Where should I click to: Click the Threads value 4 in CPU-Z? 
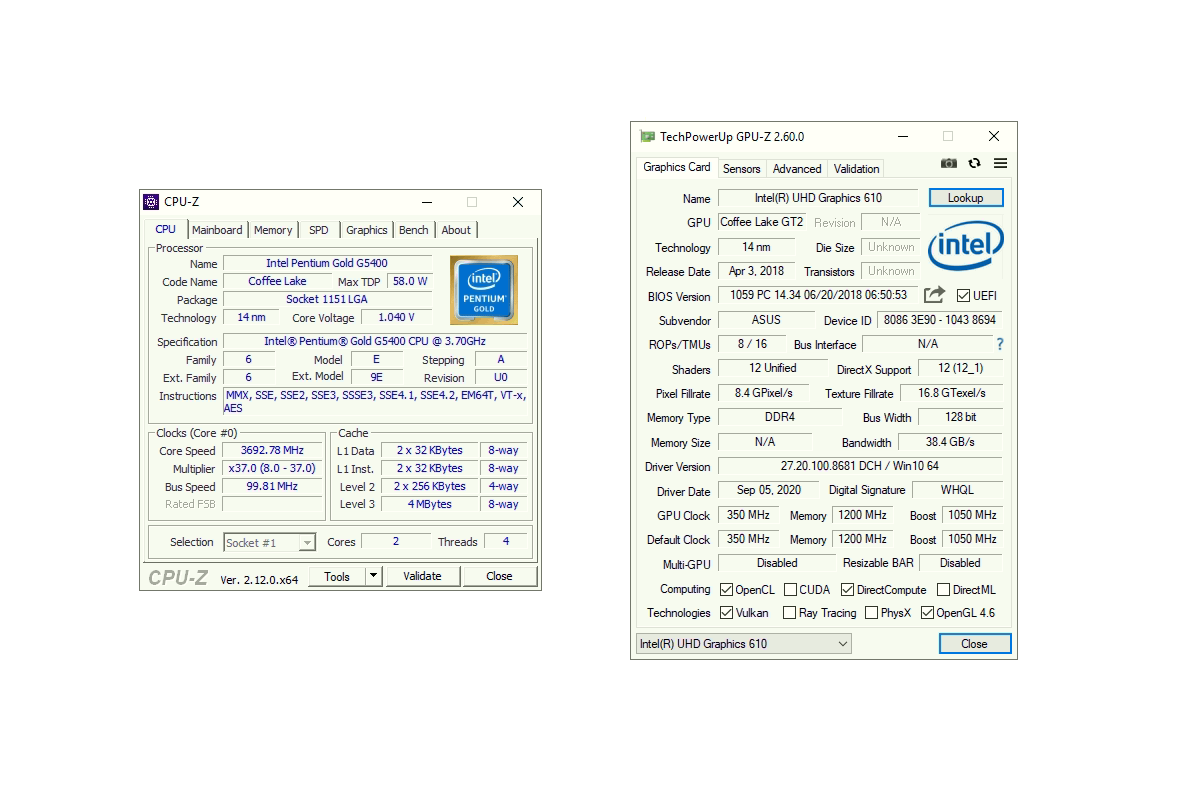click(506, 541)
